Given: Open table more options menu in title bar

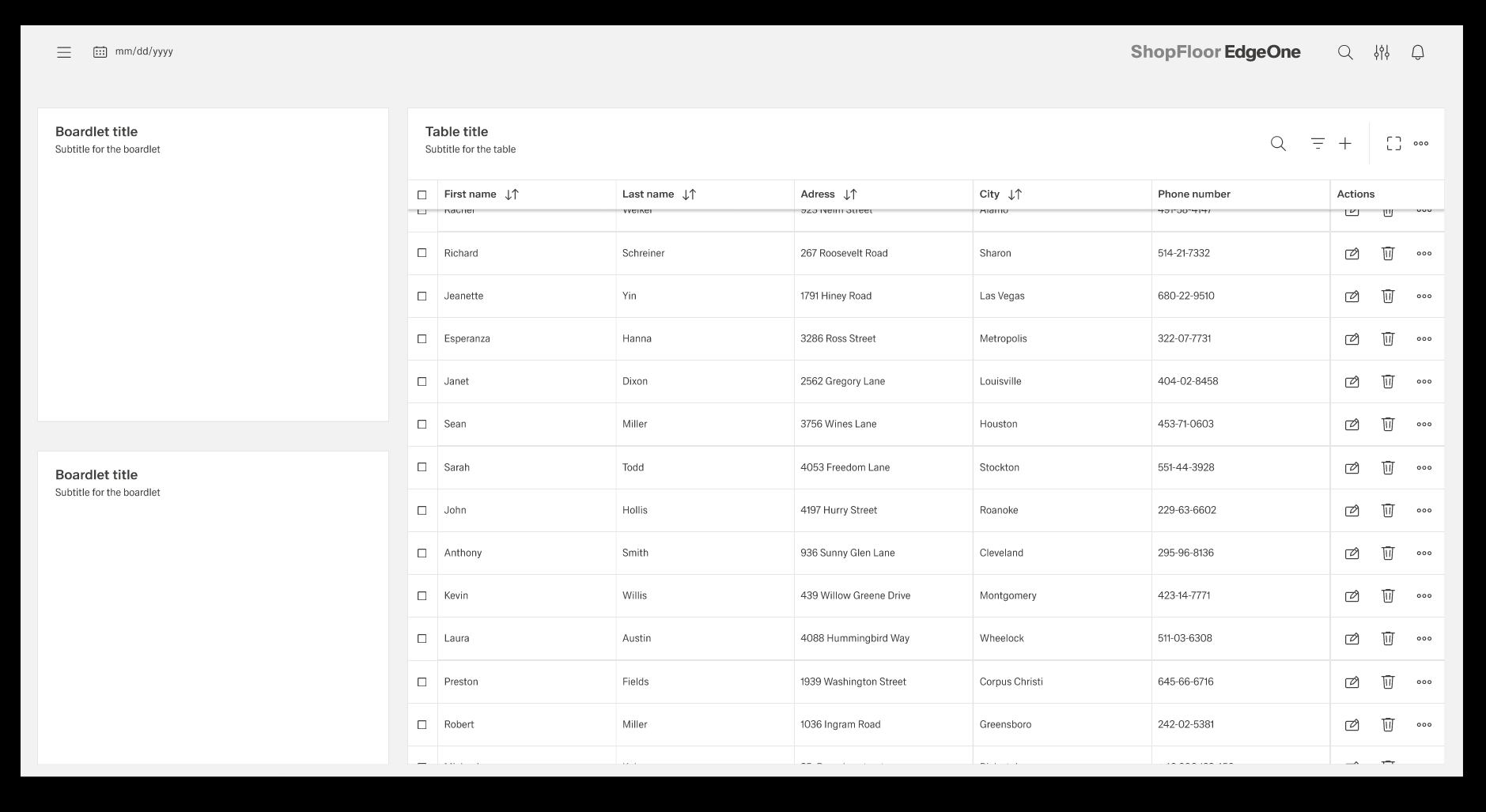Looking at the screenshot, I should 1420,143.
